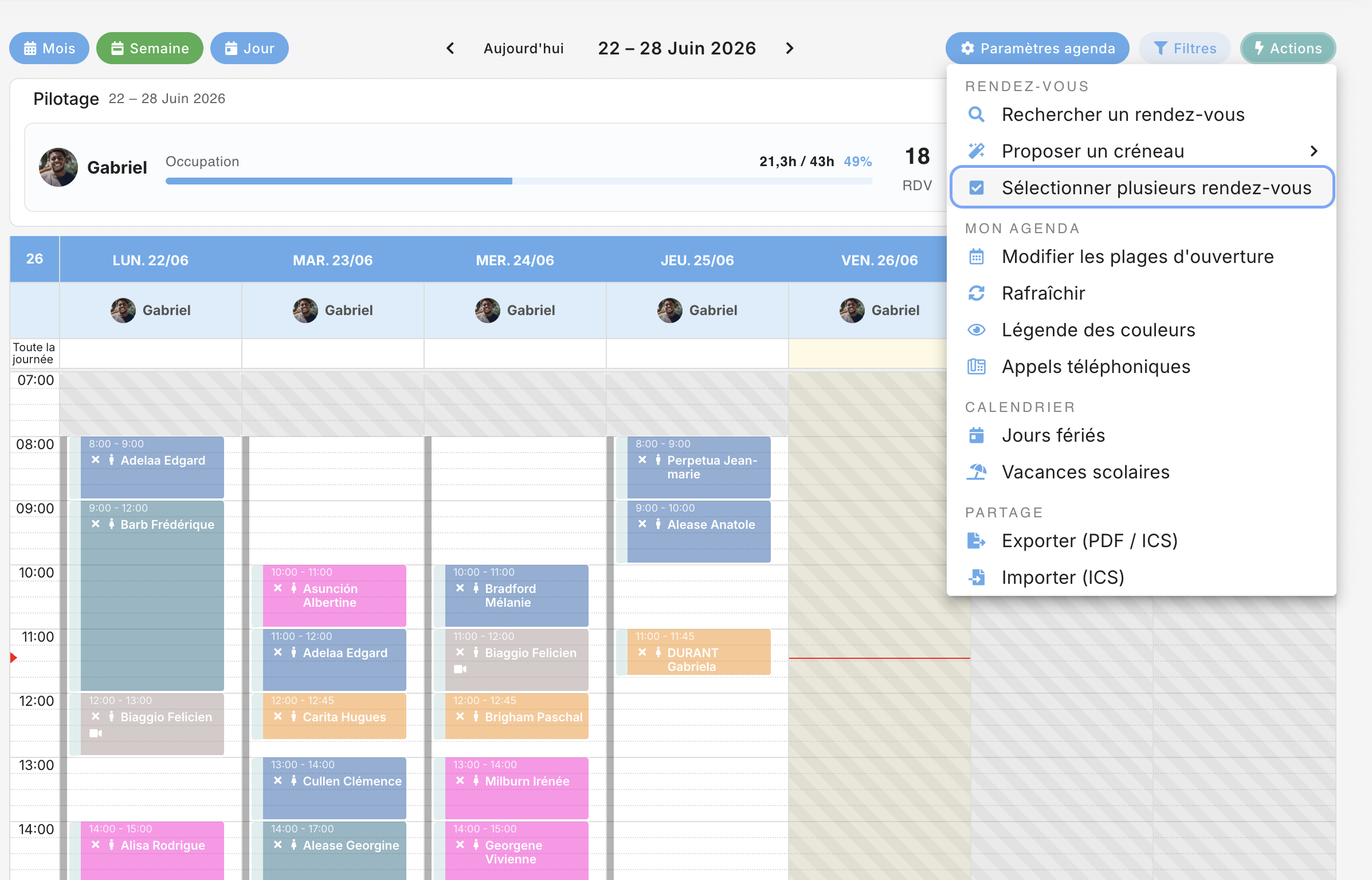The image size is (1372, 880).
Task: Click the calendar icon beside Jours fériés
Action: (976, 435)
